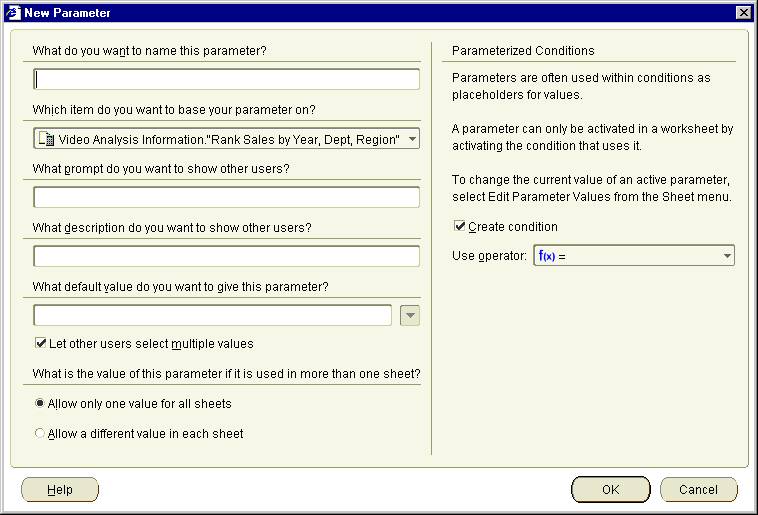Click the Help button
Screen dimensions: 758x515
click(x=60, y=489)
